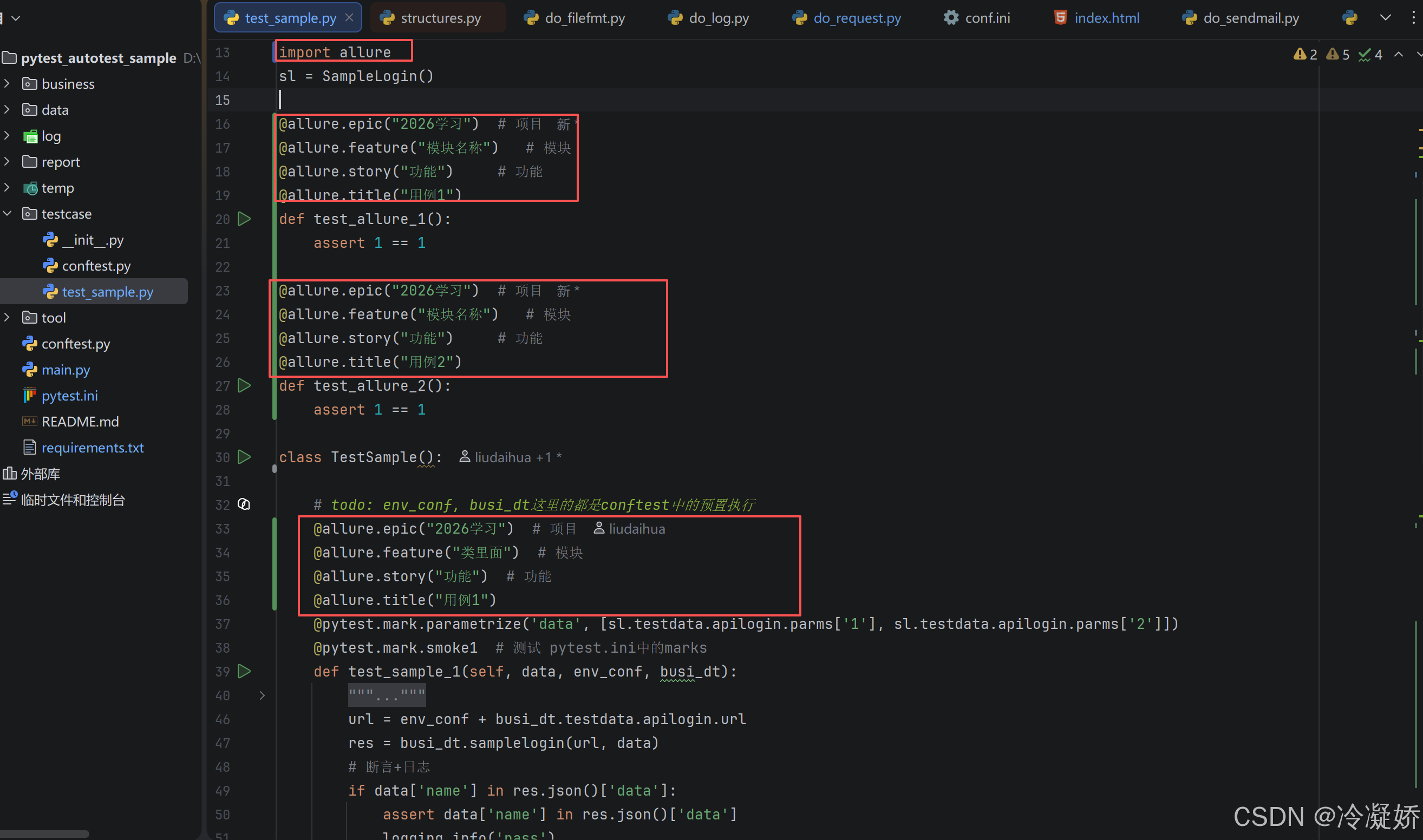Click the log folder icon
This screenshot has width=1423, height=840.
pyautogui.click(x=29, y=136)
